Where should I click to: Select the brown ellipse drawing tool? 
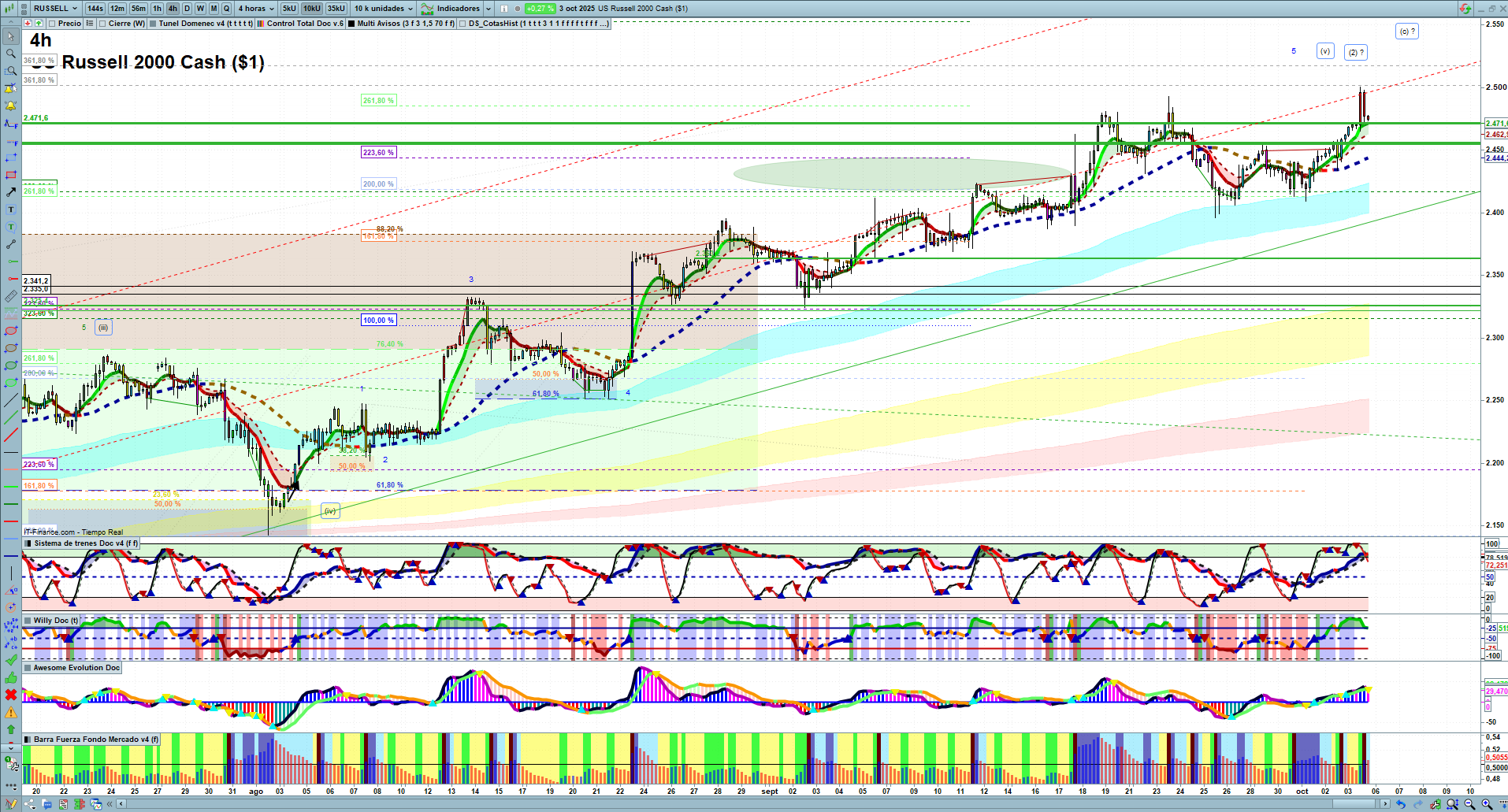[11, 348]
